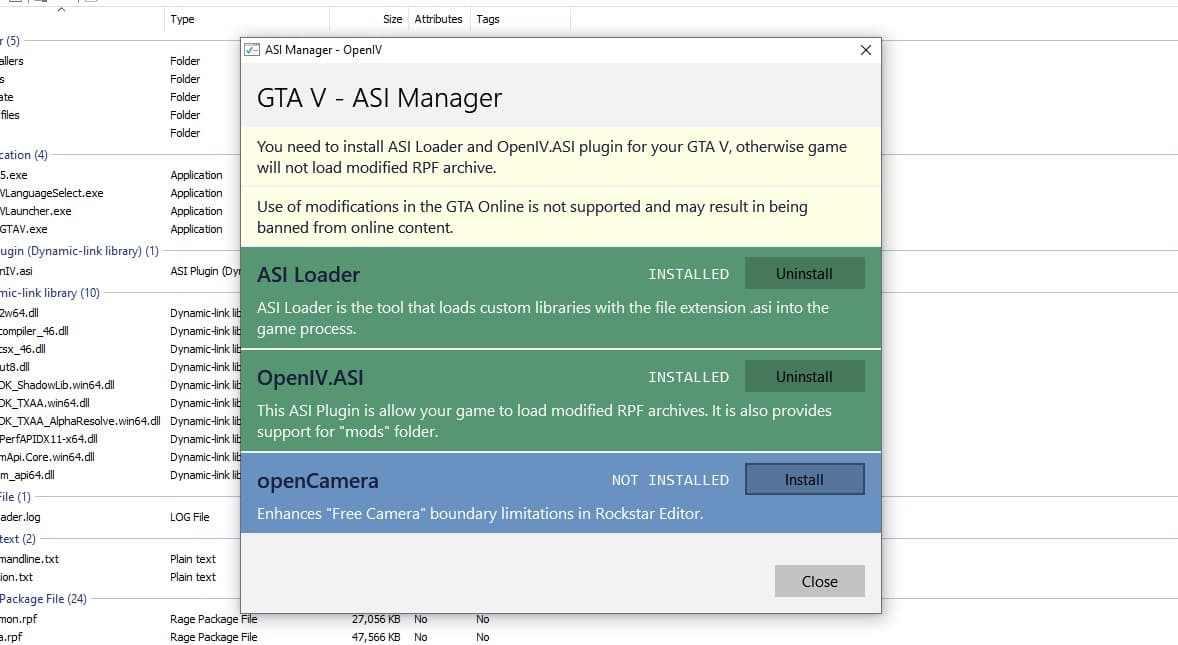
Task: Collapse the Dynamic-link library (10) group
Action: point(50,293)
